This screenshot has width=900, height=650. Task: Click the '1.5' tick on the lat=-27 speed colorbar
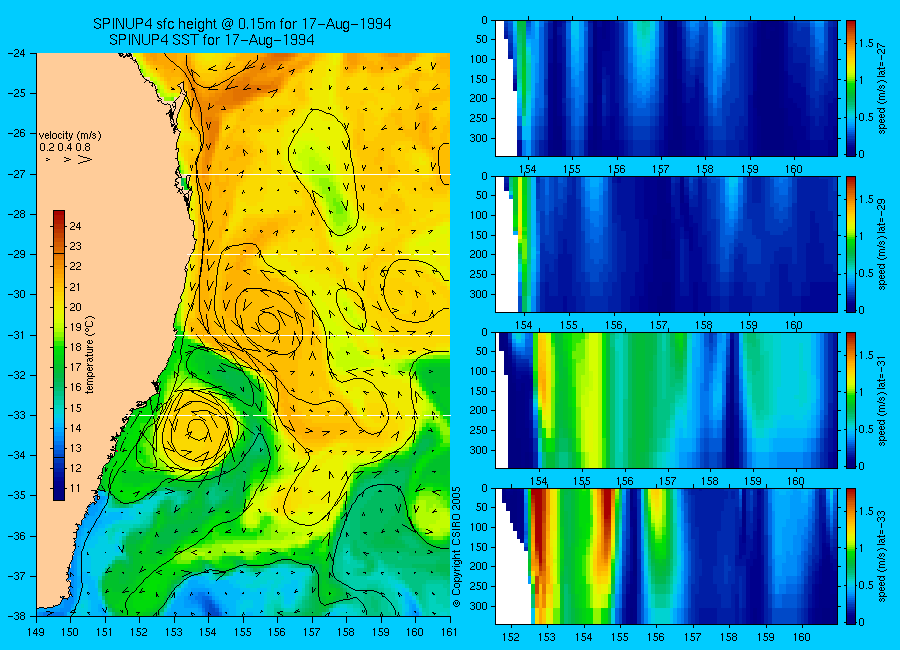pyautogui.click(x=867, y=44)
